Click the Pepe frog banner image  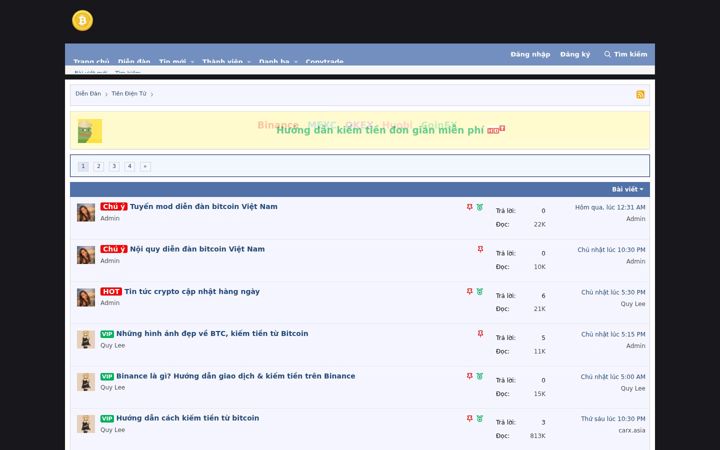point(90,131)
